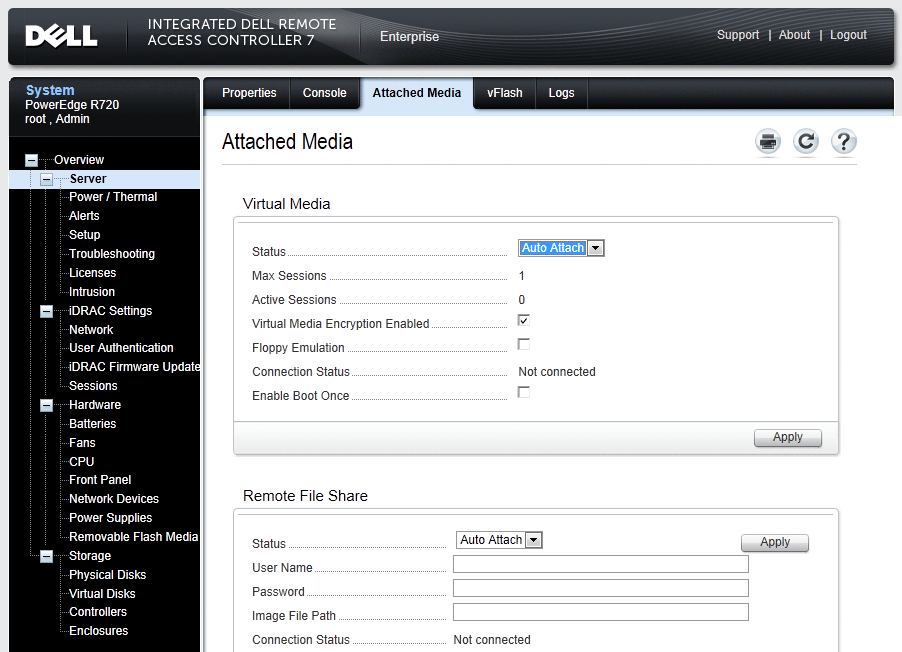
Task: Click the 'Enterprise' license label
Action: (x=410, y=37)
